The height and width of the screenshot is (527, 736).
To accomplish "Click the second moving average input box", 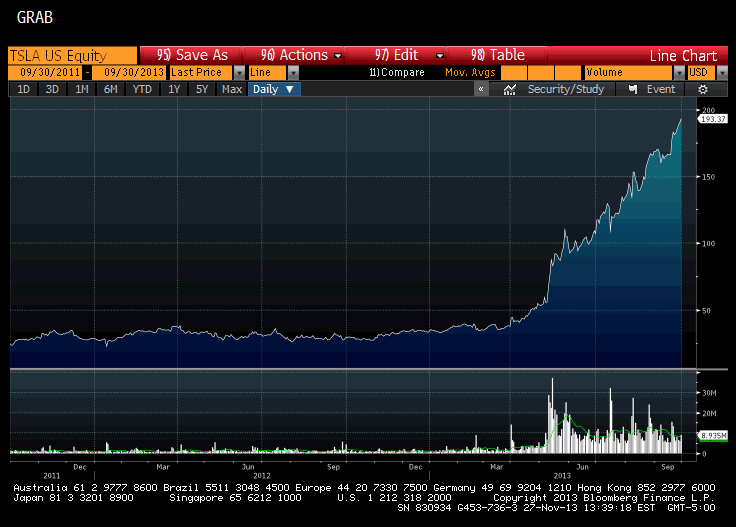I will (x=541, y=72).
